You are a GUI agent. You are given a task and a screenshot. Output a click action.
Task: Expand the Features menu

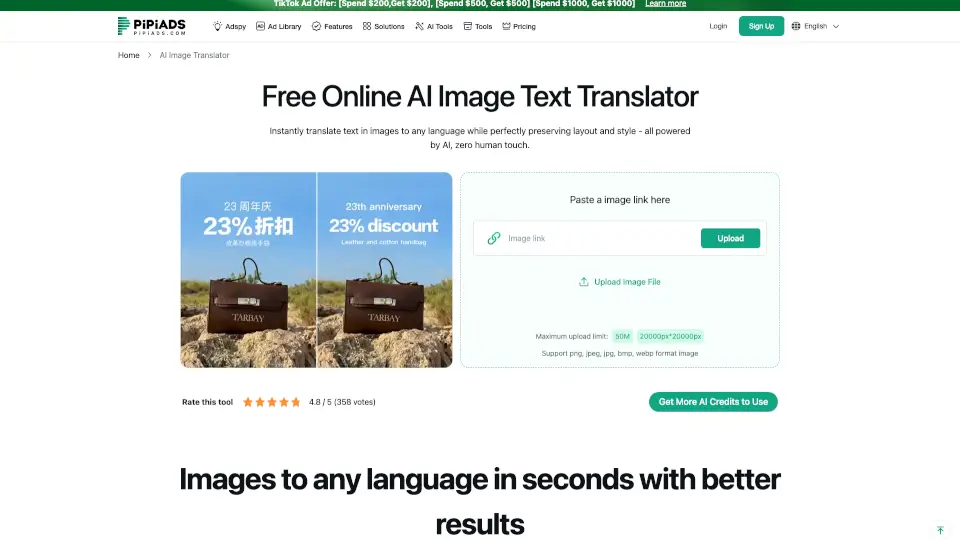click(x=332, y=27)
